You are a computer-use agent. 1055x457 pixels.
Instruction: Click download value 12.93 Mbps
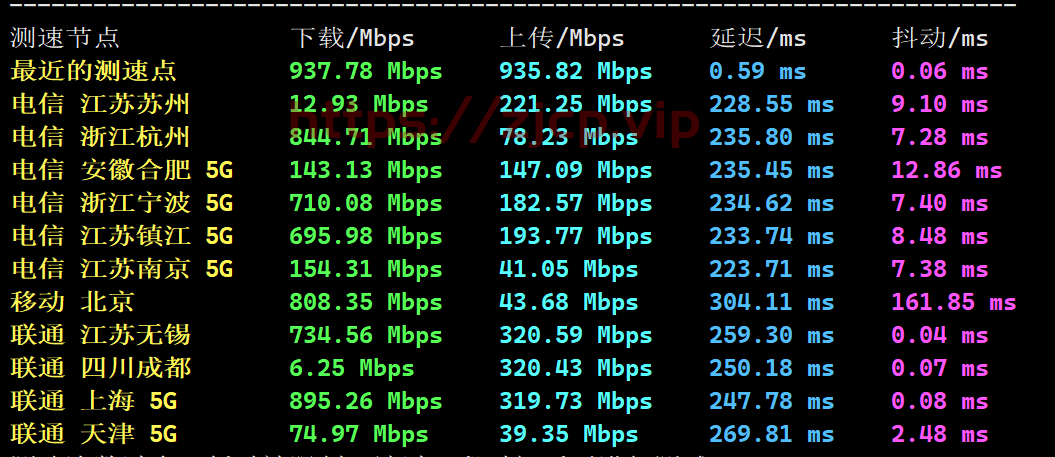tap(359, 104)
